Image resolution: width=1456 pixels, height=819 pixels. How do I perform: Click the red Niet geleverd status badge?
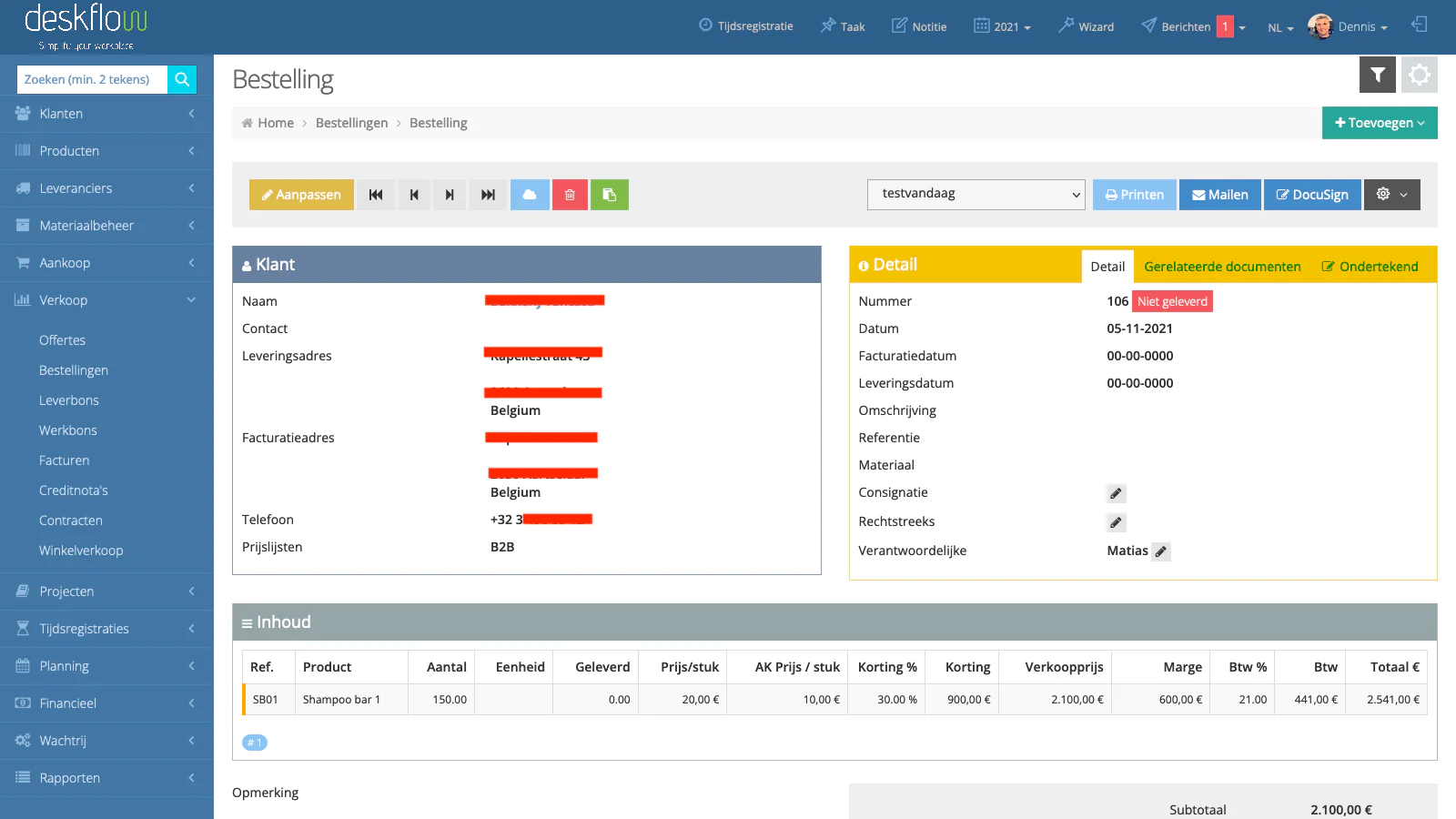coord(1172,301)
